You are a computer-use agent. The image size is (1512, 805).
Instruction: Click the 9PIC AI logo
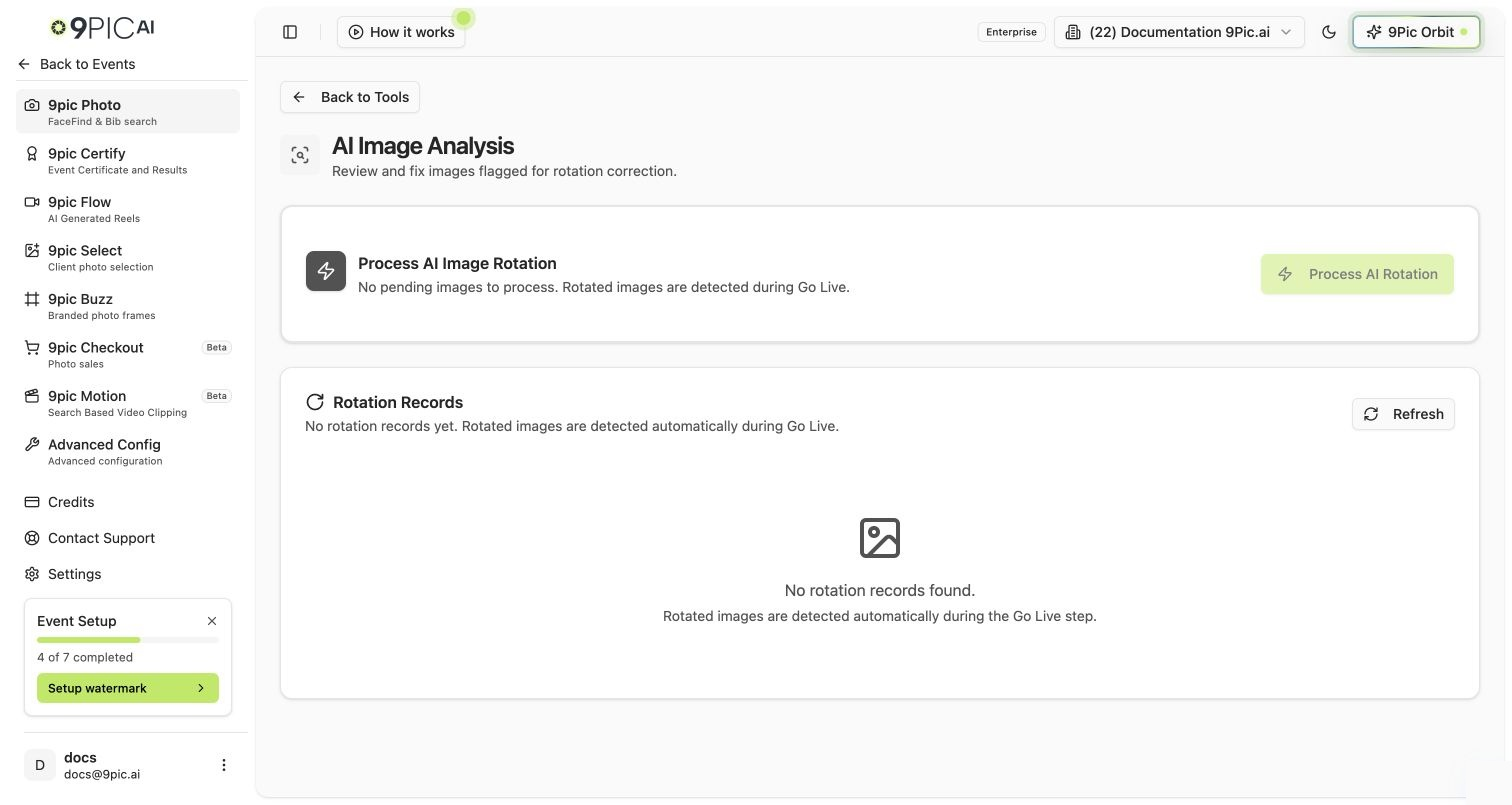102,28
